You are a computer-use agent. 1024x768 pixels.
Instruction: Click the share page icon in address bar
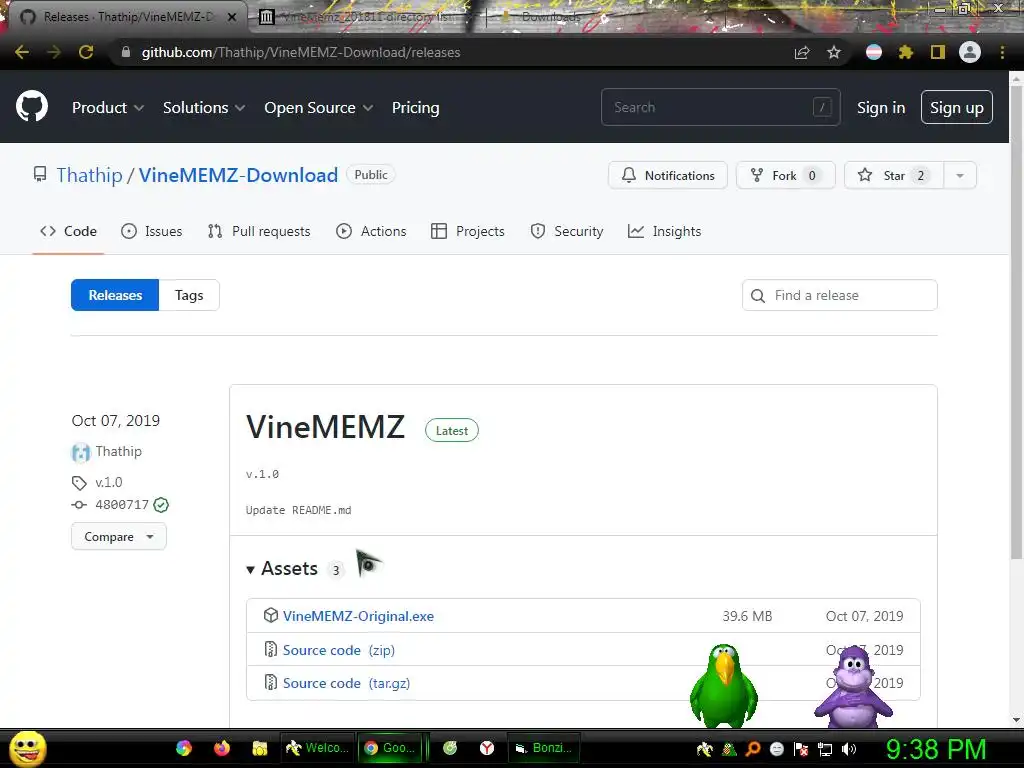(x=802, y=52)
